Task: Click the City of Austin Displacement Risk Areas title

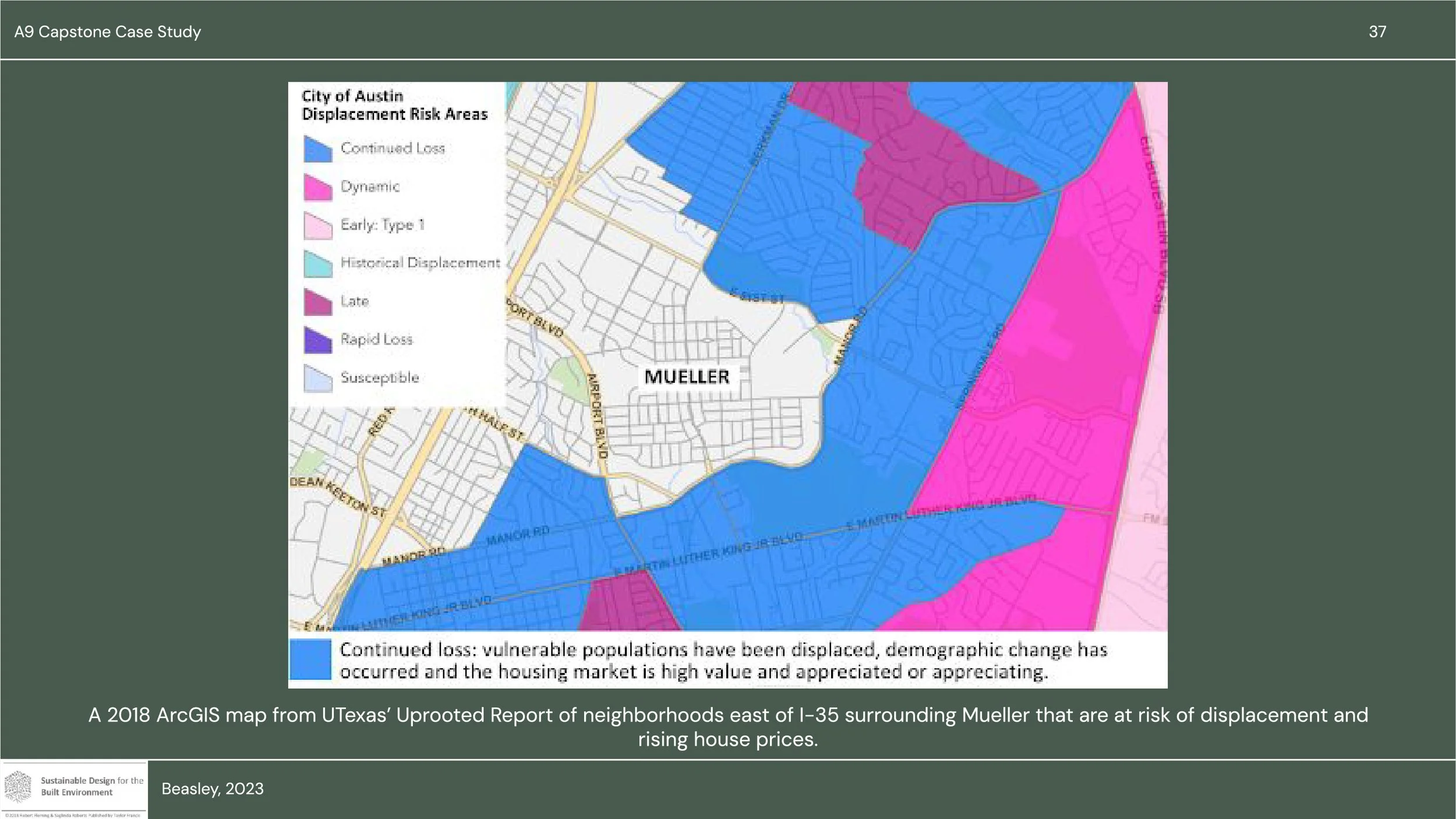Action: [x=394, y=105]
